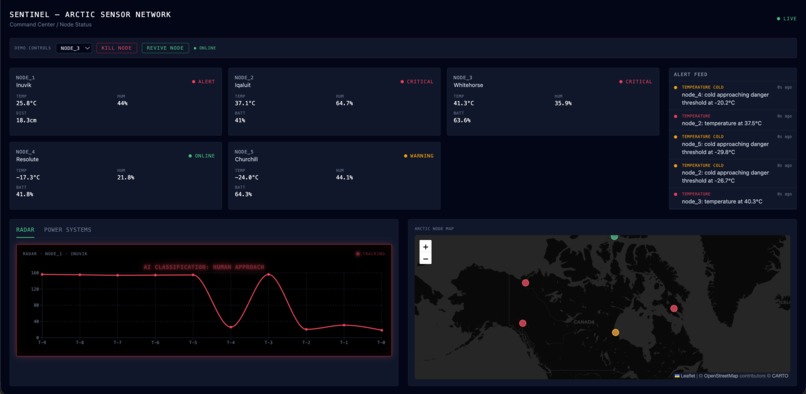Click the LIVE indicator in header
Viewport: 806px width, 394px height.
click(786, 19)
